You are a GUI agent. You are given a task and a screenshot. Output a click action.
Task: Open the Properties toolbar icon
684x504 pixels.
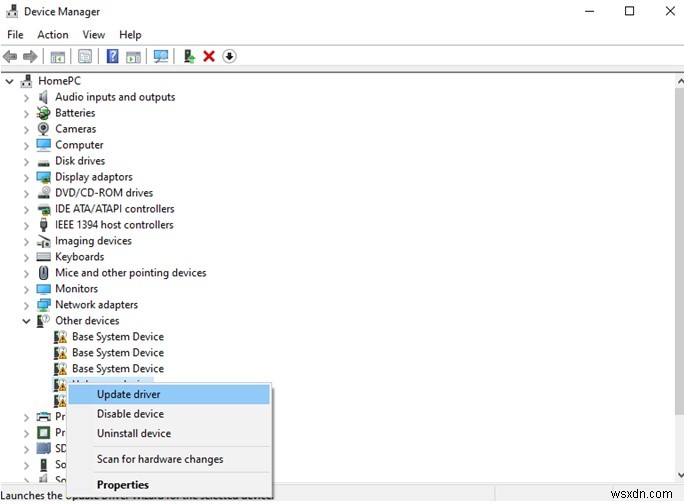[x=85, y=56]
